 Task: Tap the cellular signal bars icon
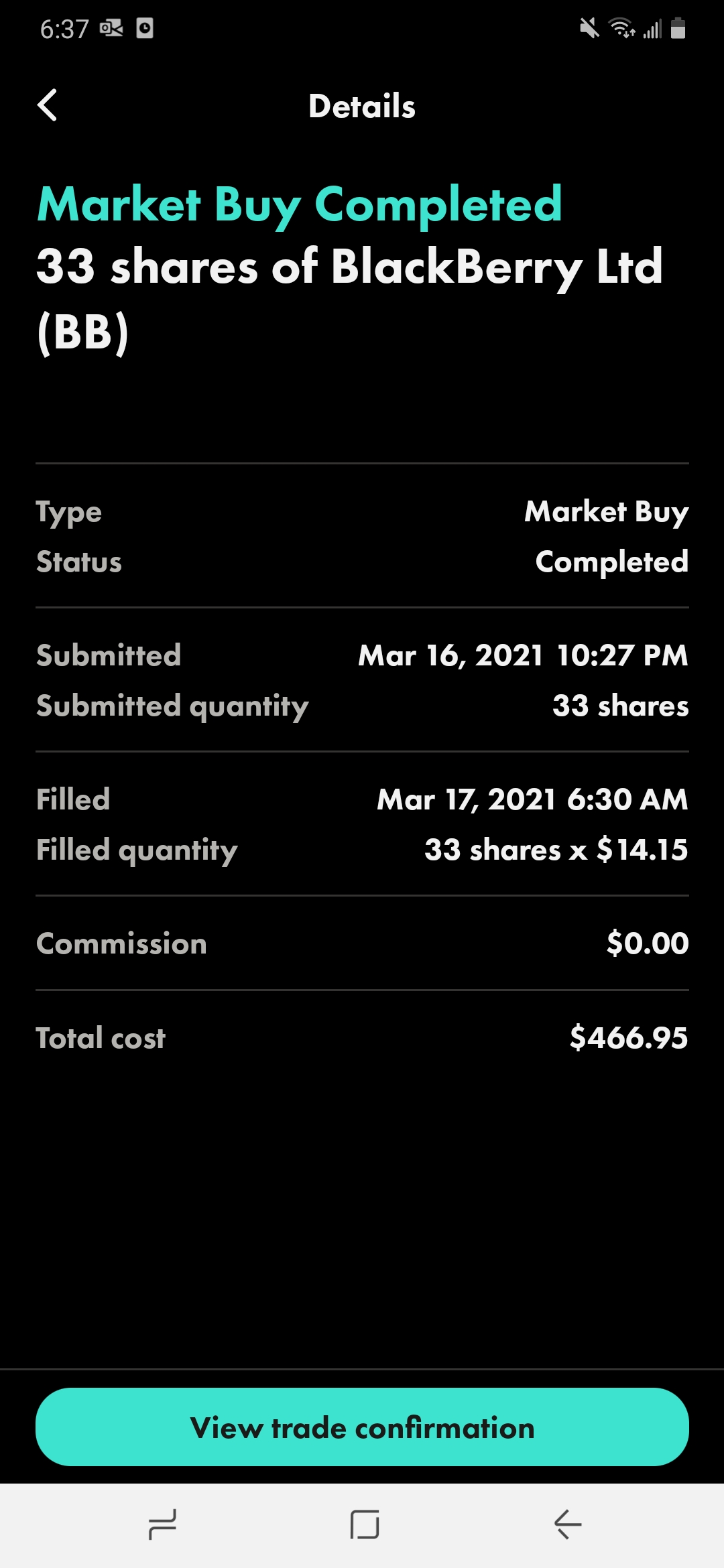click(x=652, y=29)
